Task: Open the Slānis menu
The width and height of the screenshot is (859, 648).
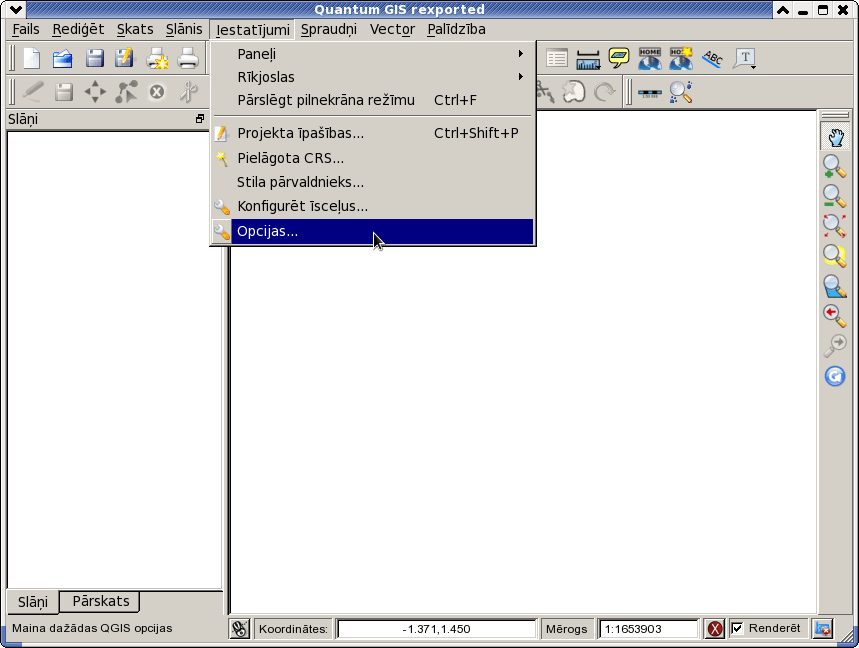Action: (184, 29)
